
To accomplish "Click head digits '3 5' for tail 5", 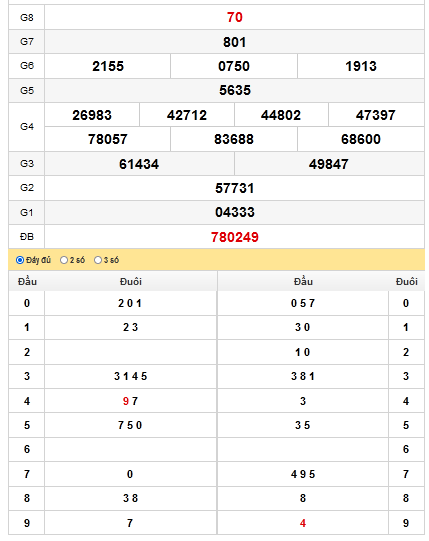I will 303,425.
